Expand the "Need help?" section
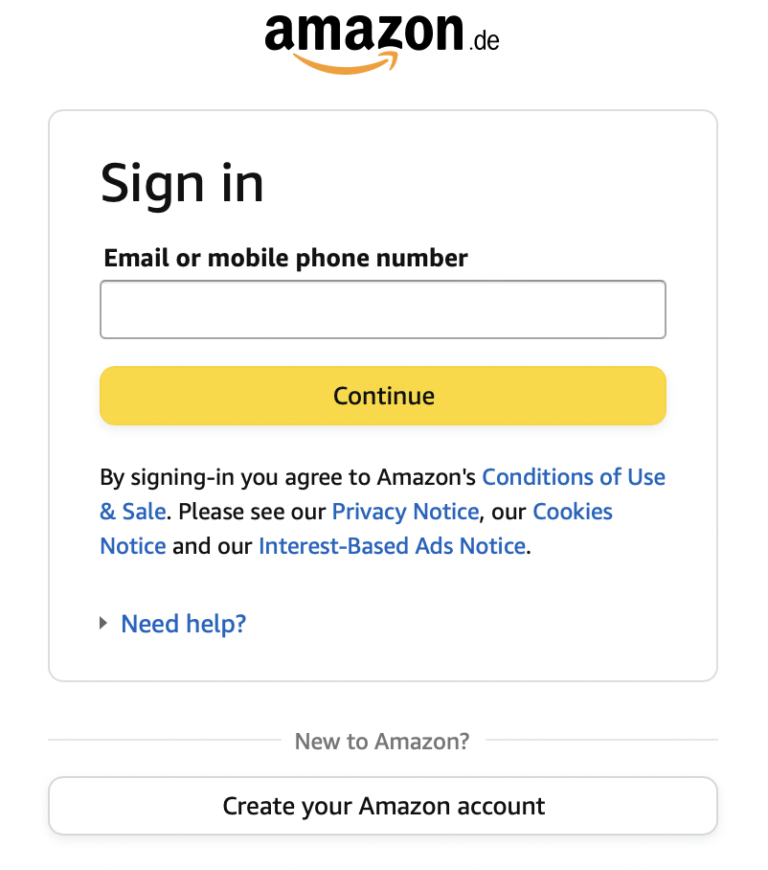Image resolution: width=768 pixels, height=870 pixels. [183, 623]
